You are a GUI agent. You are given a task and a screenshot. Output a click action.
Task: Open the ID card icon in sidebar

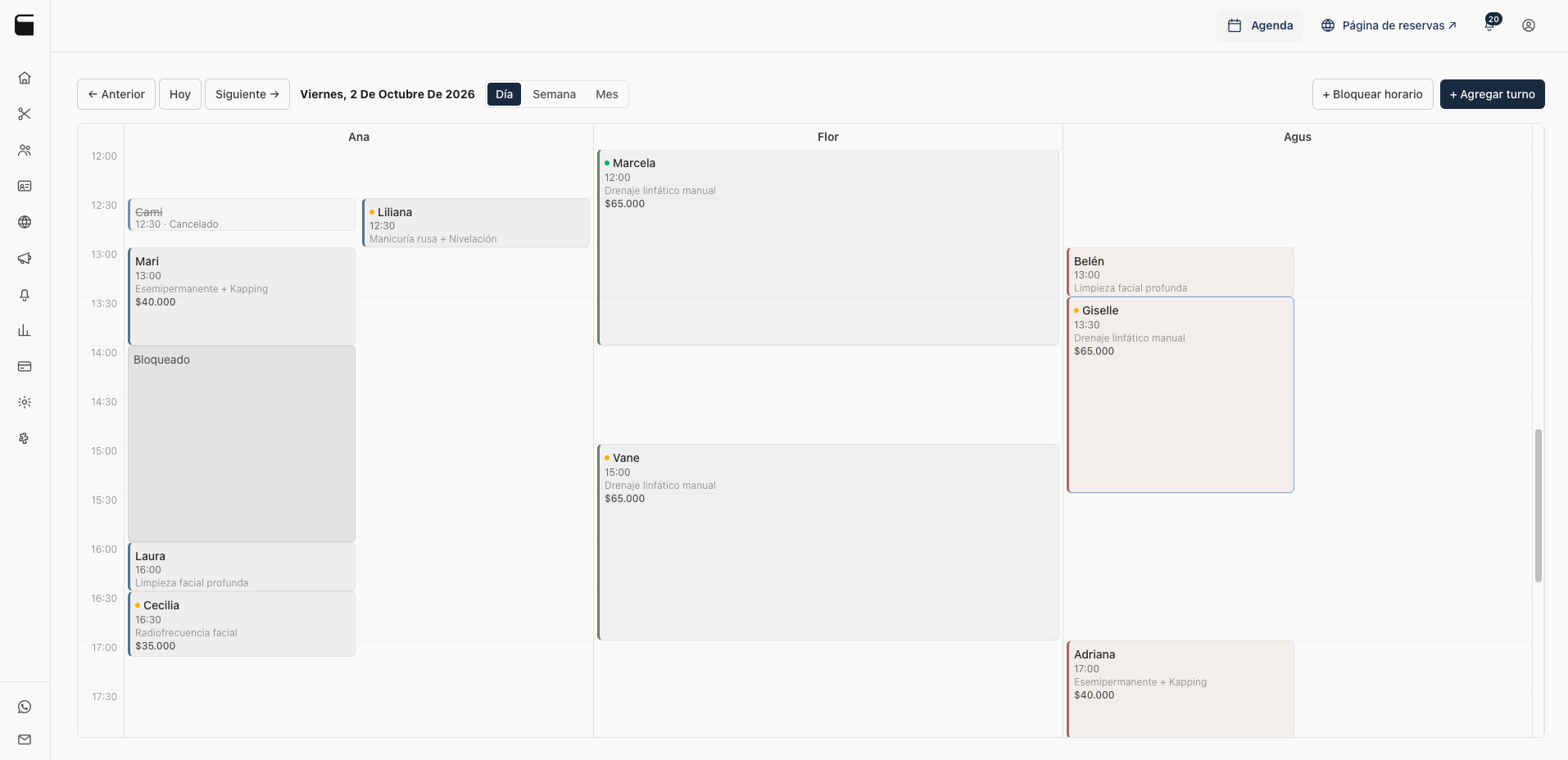point(25,186)
